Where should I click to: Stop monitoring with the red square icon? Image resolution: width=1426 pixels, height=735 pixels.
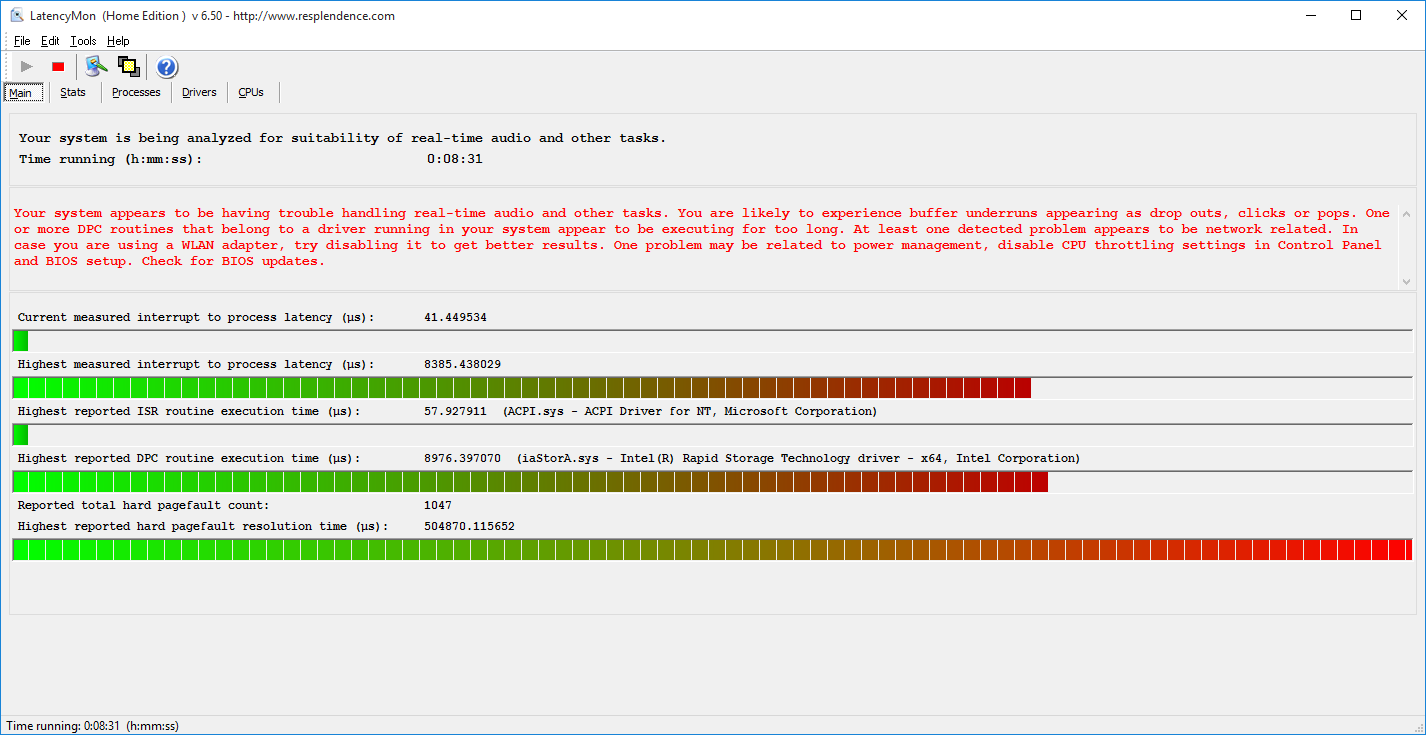(x=58, y=67)
